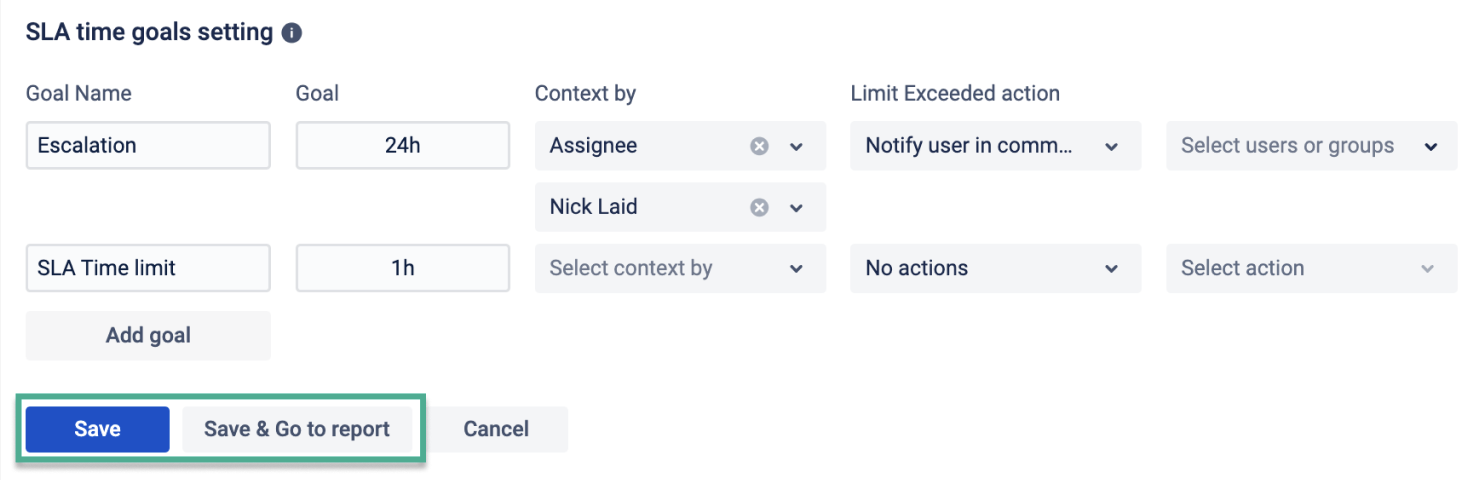Image resolution: width=1480 pixels, height=480 pixels.
Task: Click Save & Go to report
Action: [x=297, y=429]
